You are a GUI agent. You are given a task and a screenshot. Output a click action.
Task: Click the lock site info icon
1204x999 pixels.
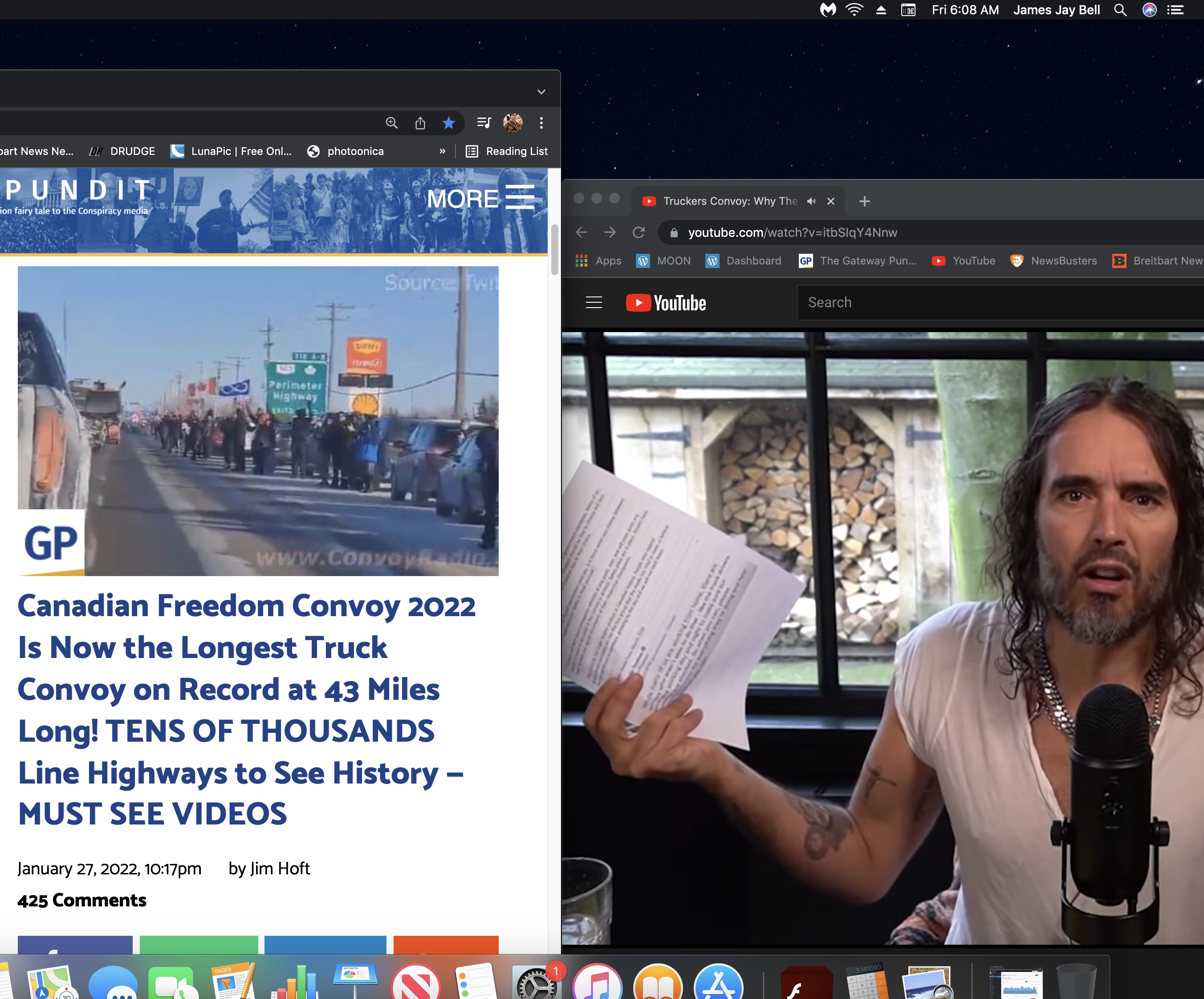click(x=674, y=233)
